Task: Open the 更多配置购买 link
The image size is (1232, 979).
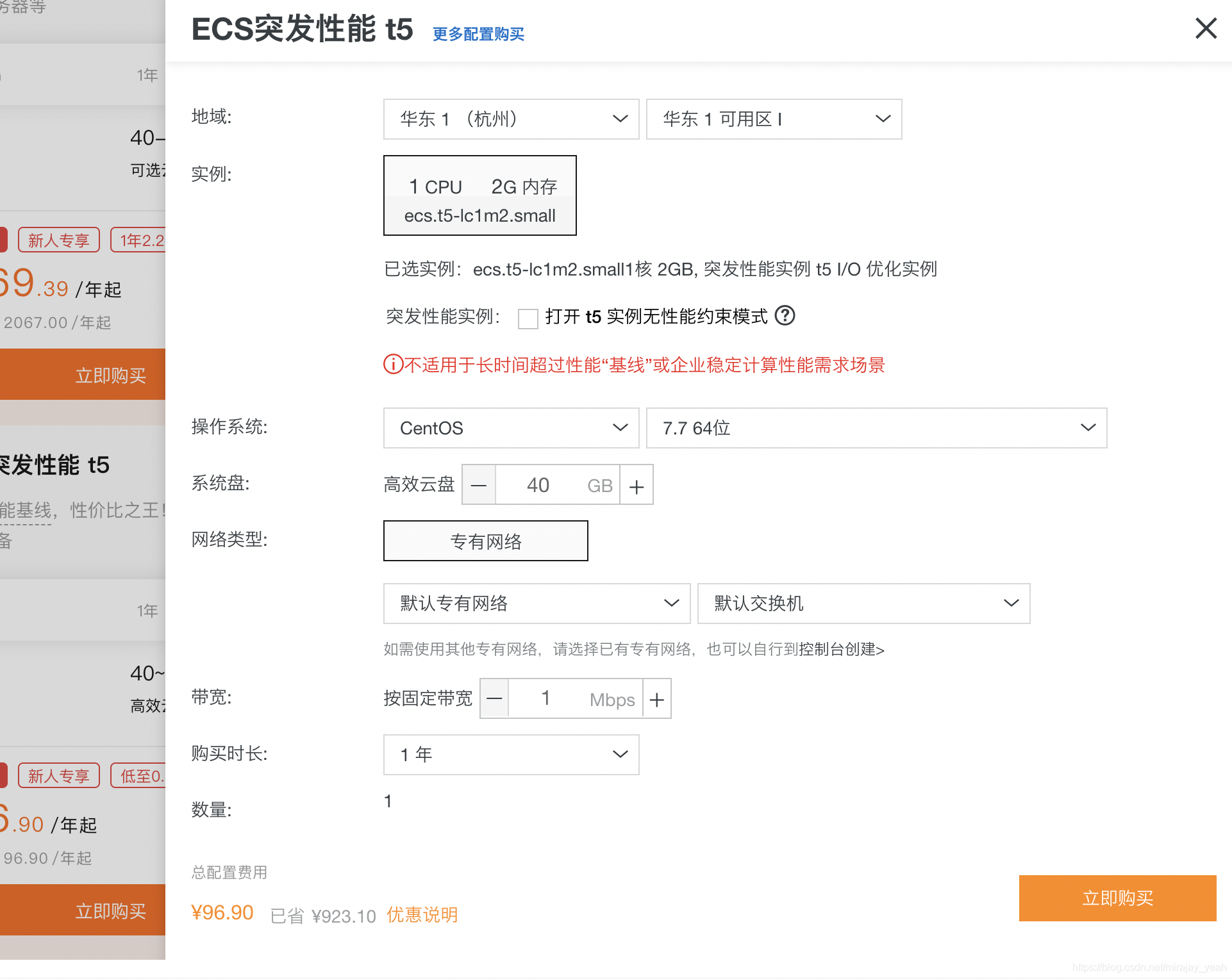Action: click(x=478, y=34)
